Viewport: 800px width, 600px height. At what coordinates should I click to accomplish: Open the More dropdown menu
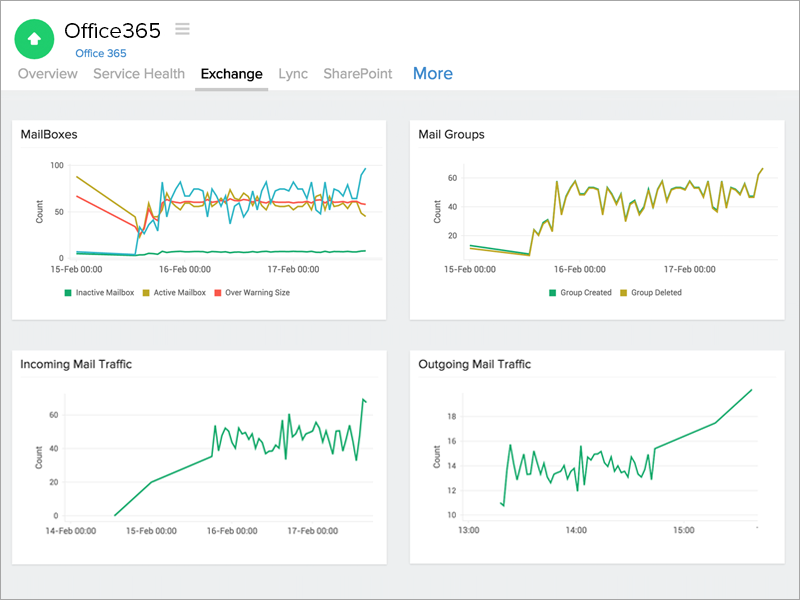(x=432, y=73)
